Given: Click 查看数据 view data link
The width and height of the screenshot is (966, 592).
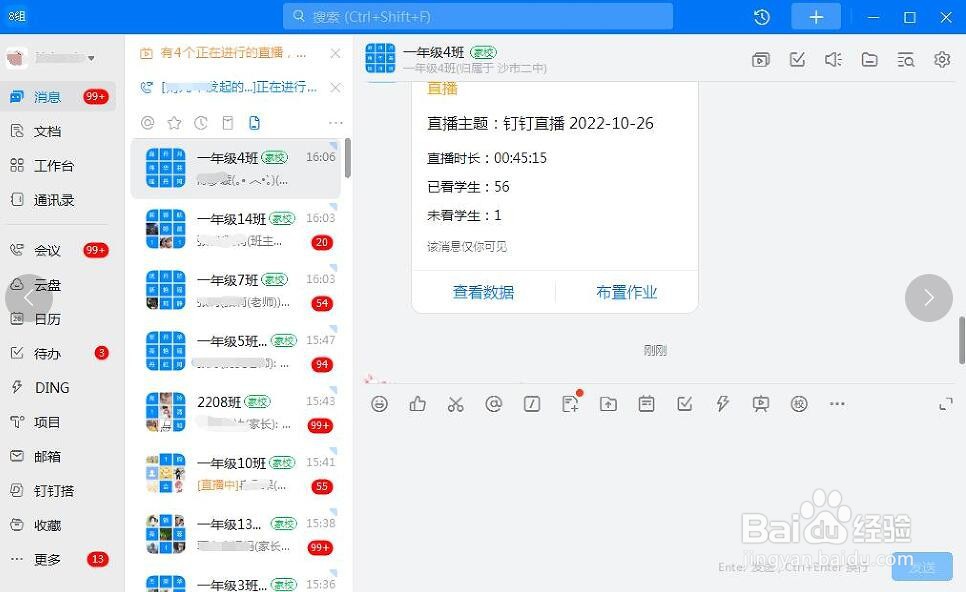Looking at the screenshot, I should pyautogui.click(x=483, y=292).
